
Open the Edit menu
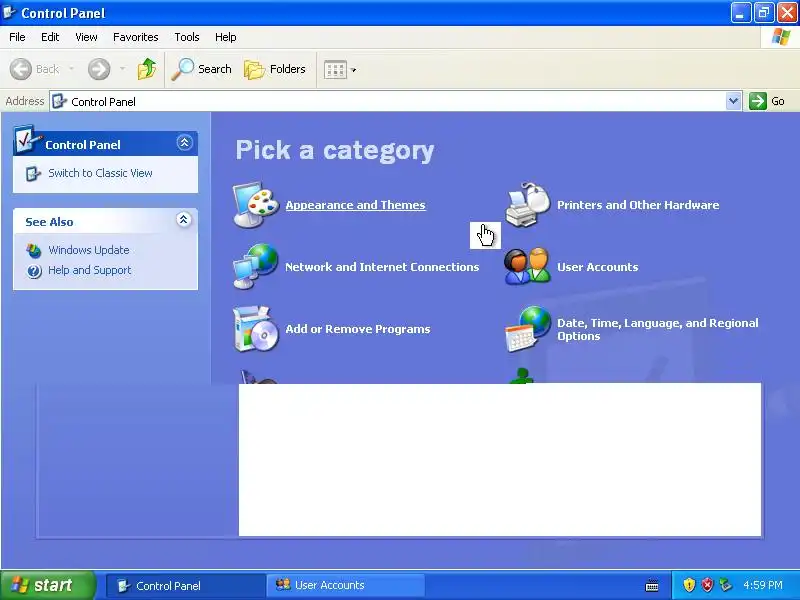pos(50,37)
